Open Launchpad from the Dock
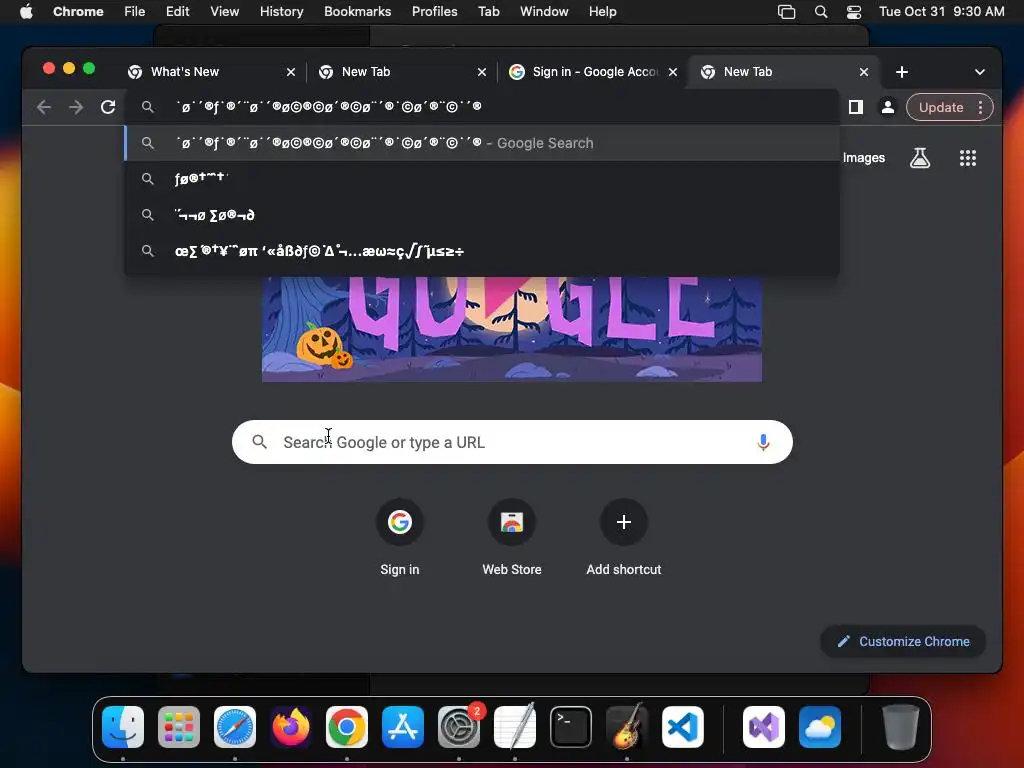The image size is (1024, 768). 179,727
